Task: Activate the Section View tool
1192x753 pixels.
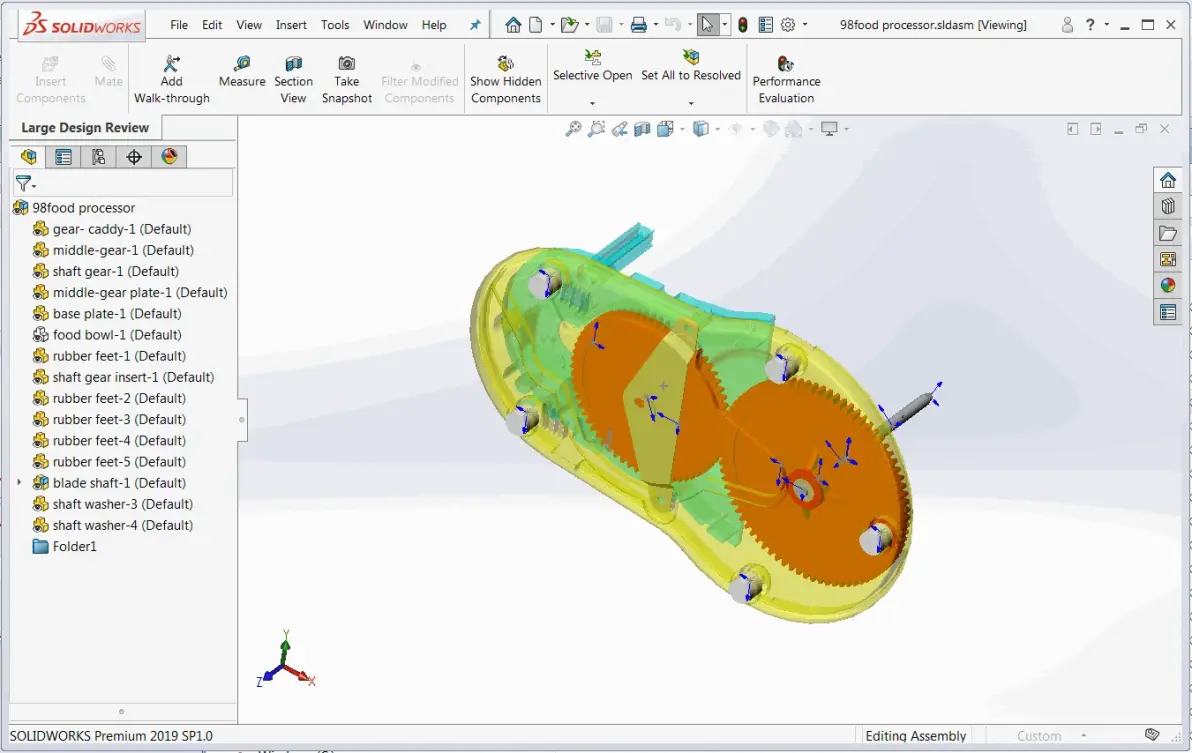Action: [x=293, y=80]
